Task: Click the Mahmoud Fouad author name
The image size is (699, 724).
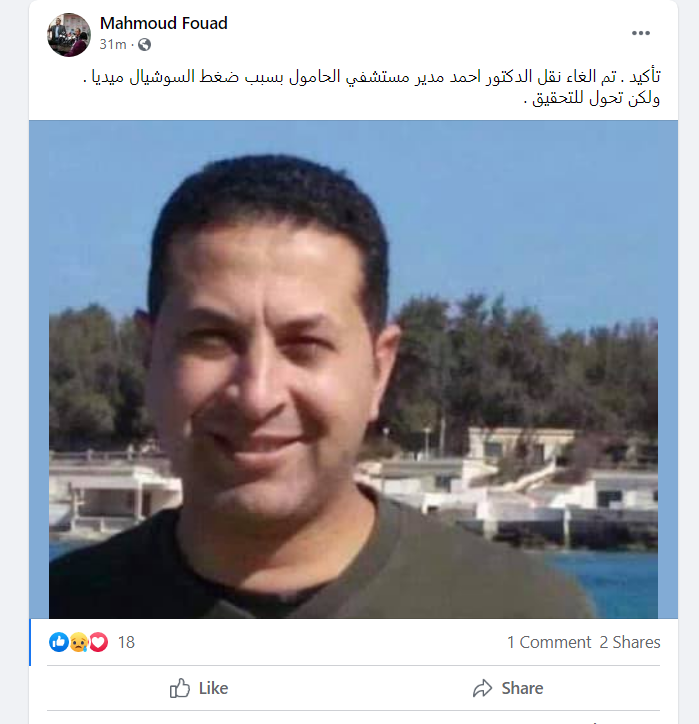Action: click(163, 23)
